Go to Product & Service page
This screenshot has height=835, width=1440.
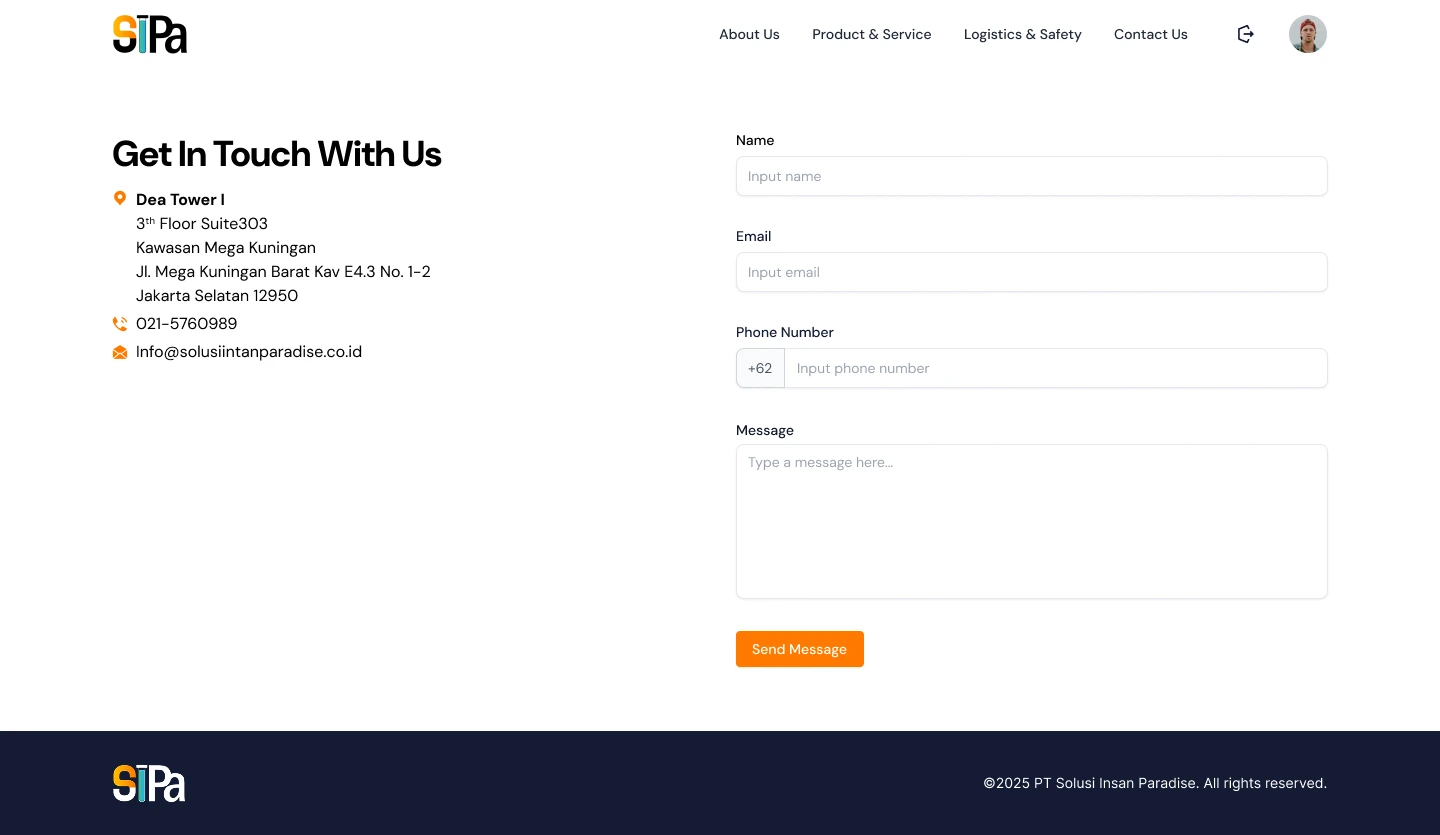point(871,34)
